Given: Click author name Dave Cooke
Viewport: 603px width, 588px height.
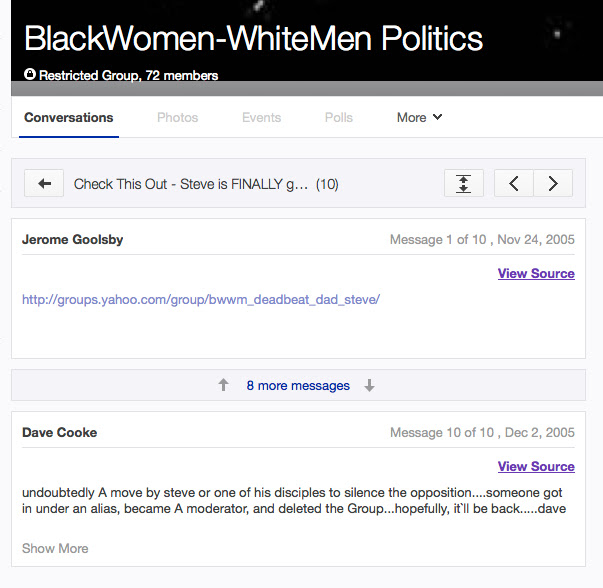Looking at the screenshot, I should 60,433.
